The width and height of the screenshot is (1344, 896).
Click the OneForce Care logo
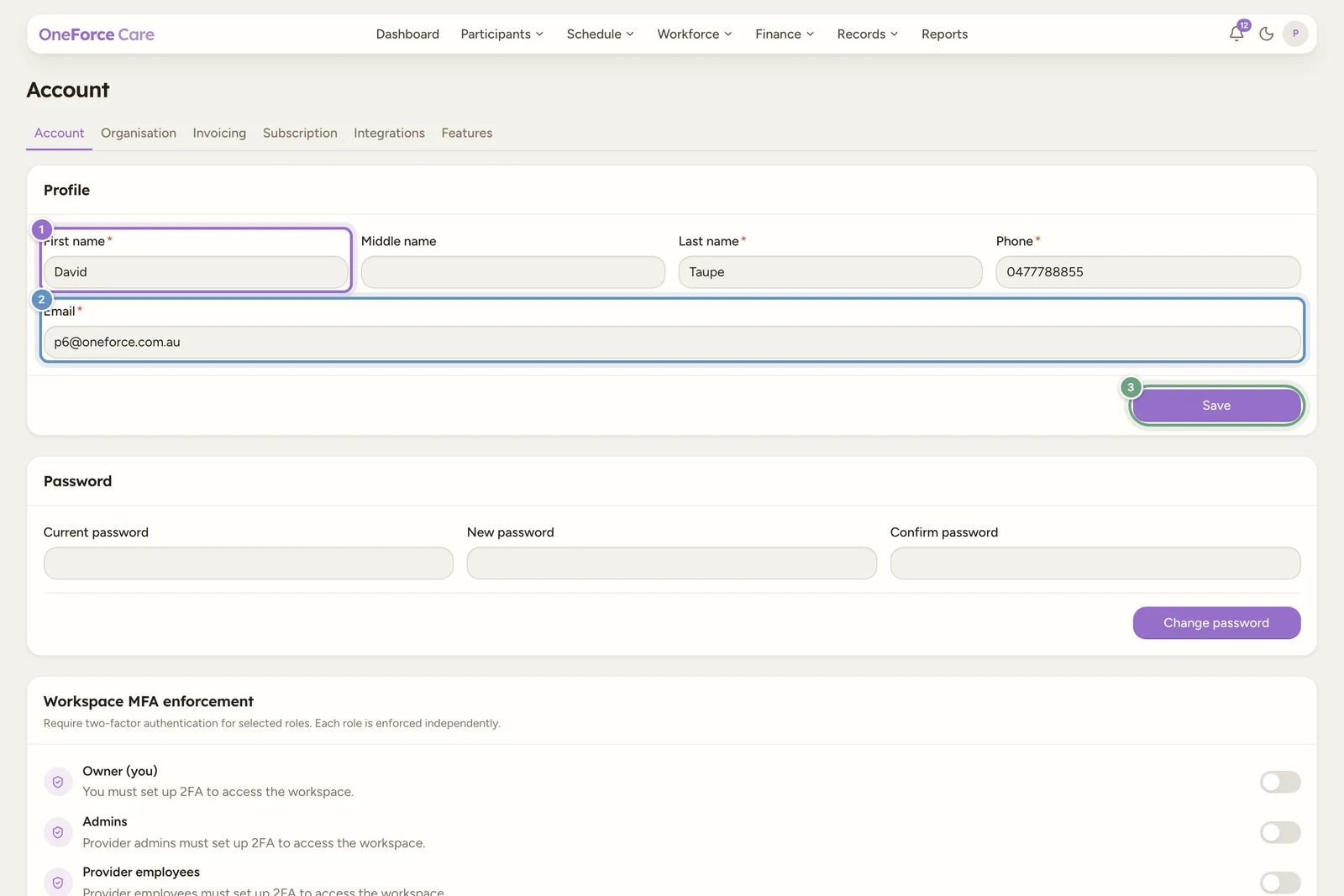point(97,34)
